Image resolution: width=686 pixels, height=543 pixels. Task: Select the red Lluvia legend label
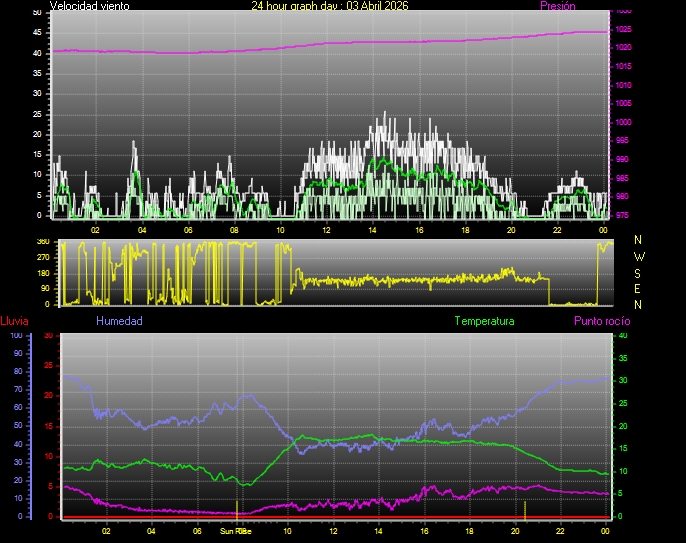tap(14, 321)
